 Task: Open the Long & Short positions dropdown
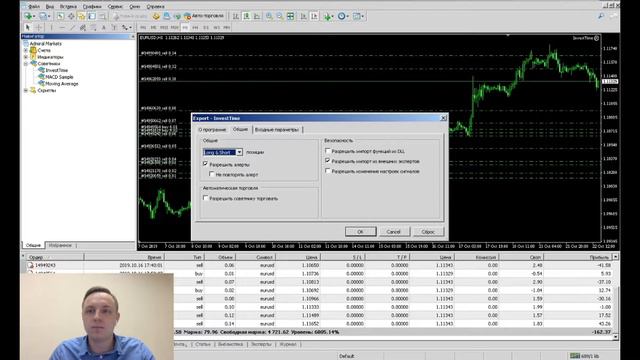coord(239,152)
